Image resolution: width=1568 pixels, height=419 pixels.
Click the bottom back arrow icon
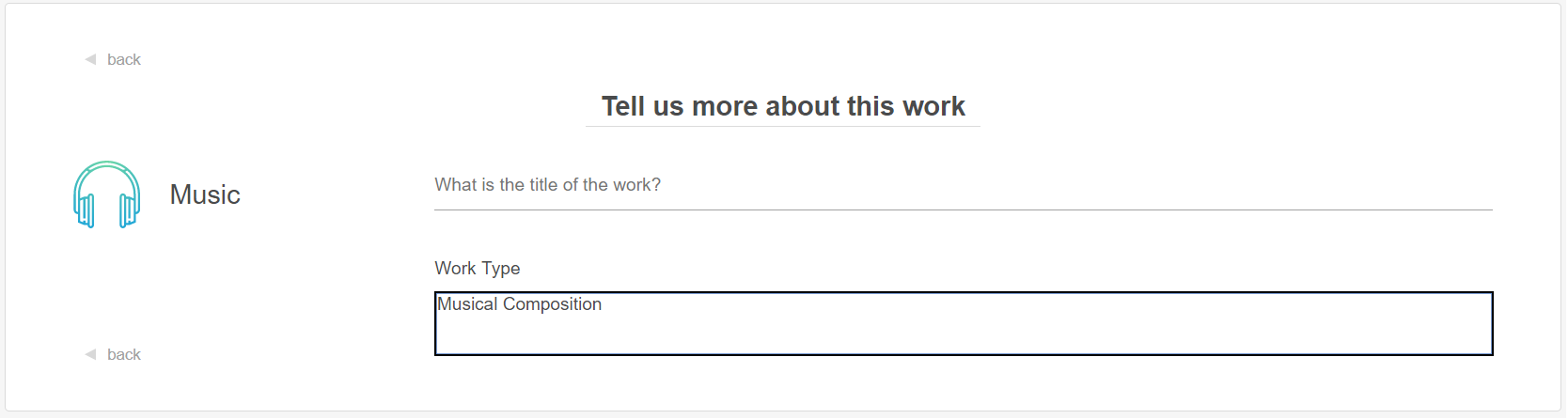(90, 354)
